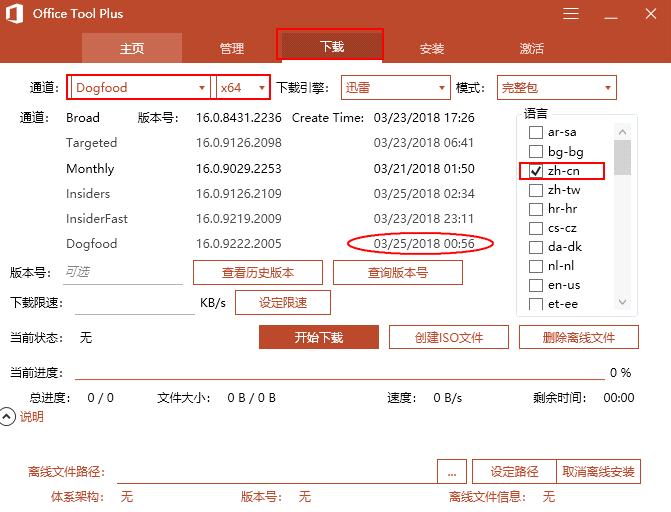Check the nl-nl language box
671x512 pixels.
coord(535,266)
